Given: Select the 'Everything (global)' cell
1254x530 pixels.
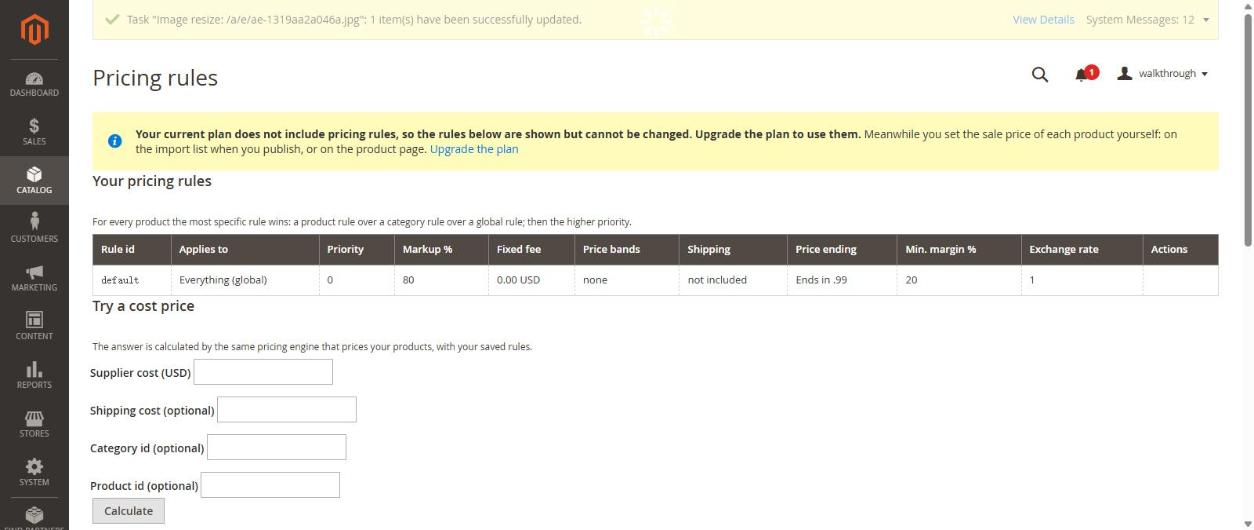Looking at the screenshot, I should coord(245,280).
